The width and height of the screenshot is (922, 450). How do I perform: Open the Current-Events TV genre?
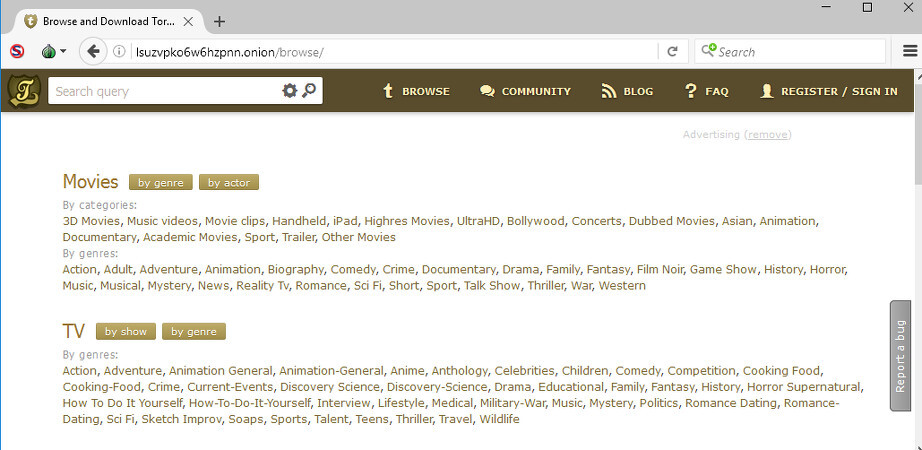click(230, 387)
